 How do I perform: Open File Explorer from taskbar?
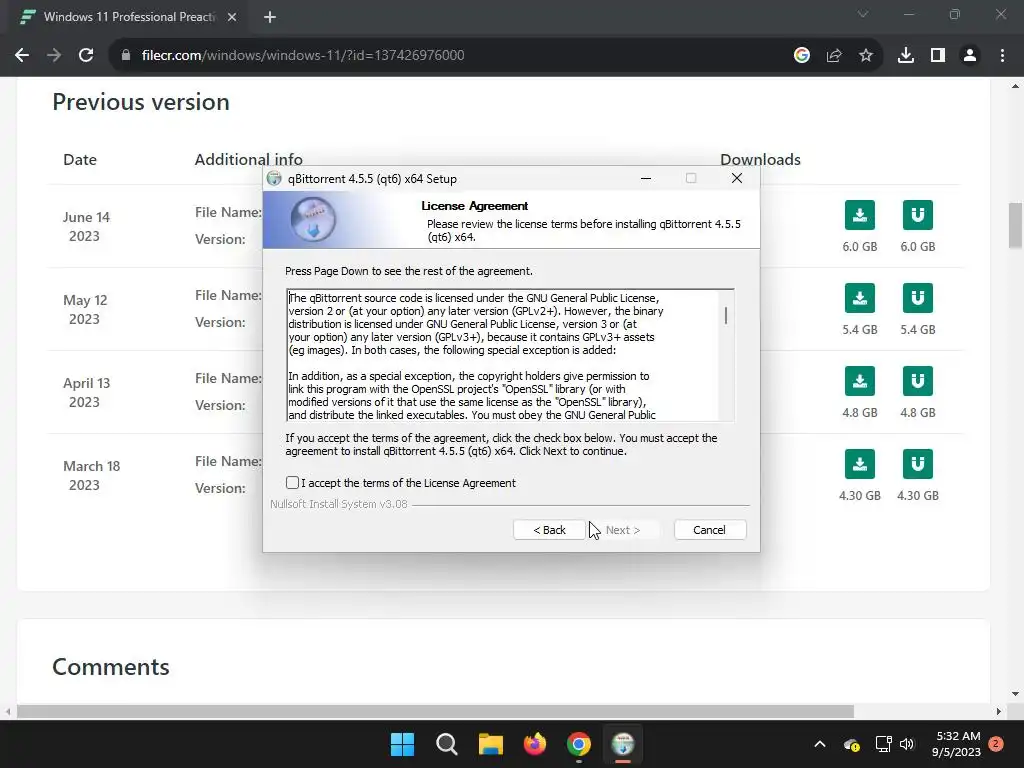490,744
